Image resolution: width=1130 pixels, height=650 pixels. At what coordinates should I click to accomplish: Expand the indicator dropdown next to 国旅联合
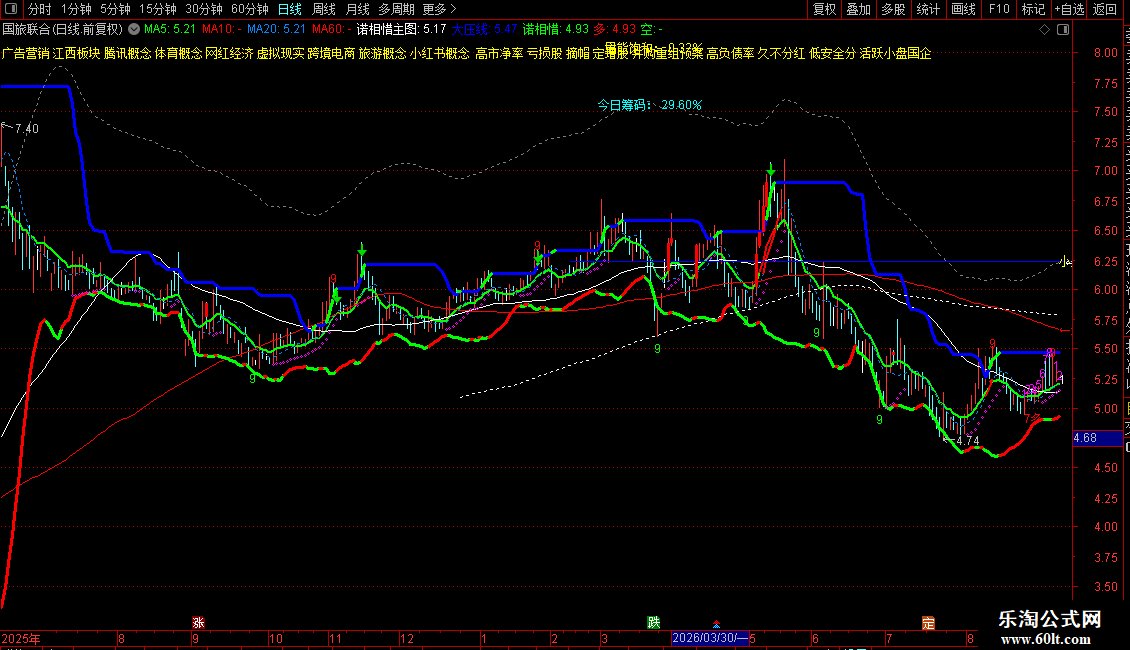(x=134, y=30)
